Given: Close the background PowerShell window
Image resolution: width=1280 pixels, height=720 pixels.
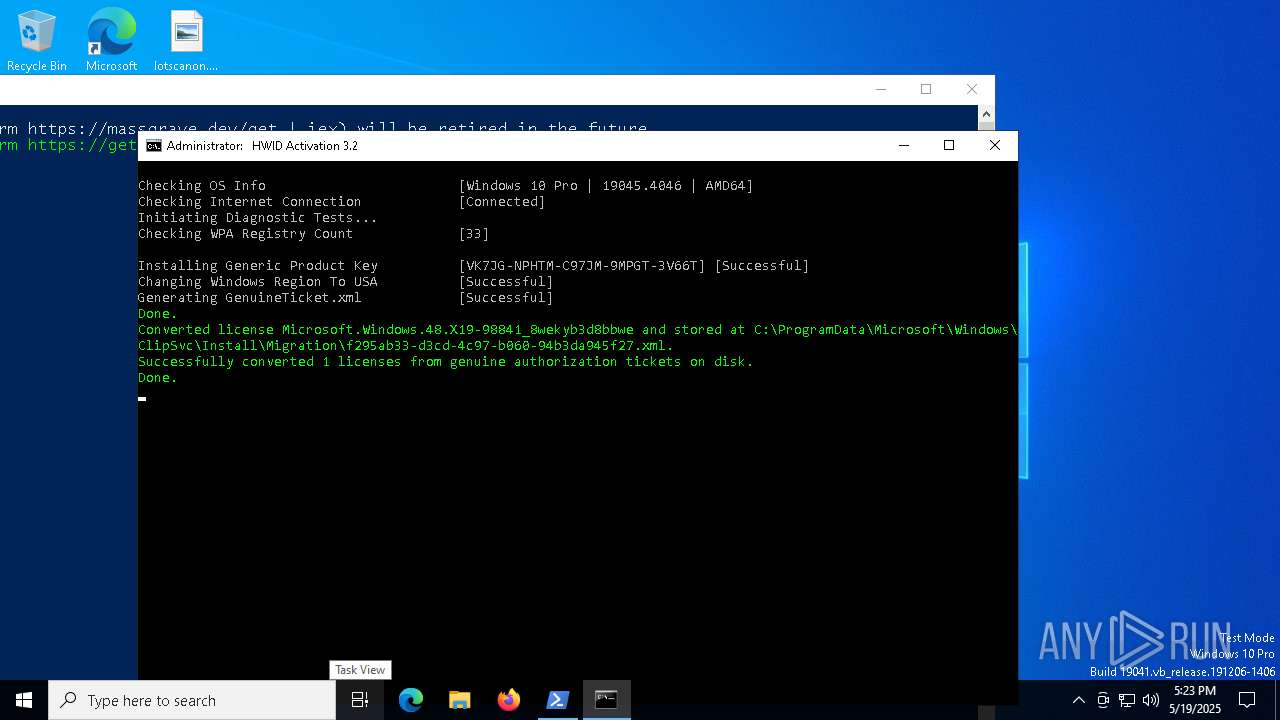Looking at the screenshot, I should click(972, 89).
